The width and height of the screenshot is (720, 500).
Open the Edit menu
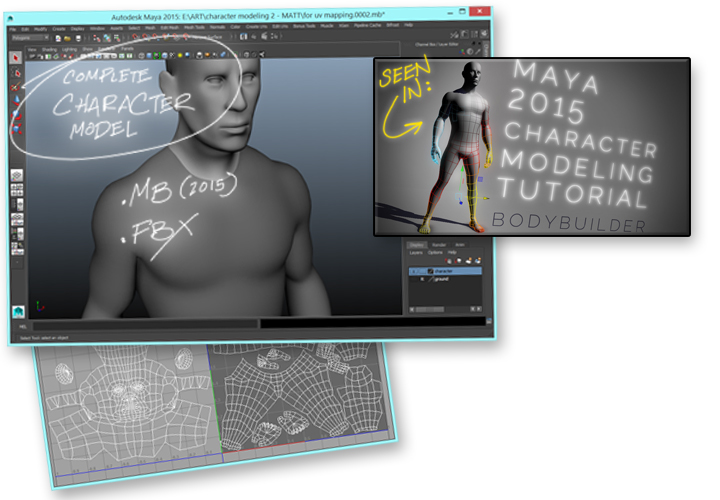click(25, 29)
